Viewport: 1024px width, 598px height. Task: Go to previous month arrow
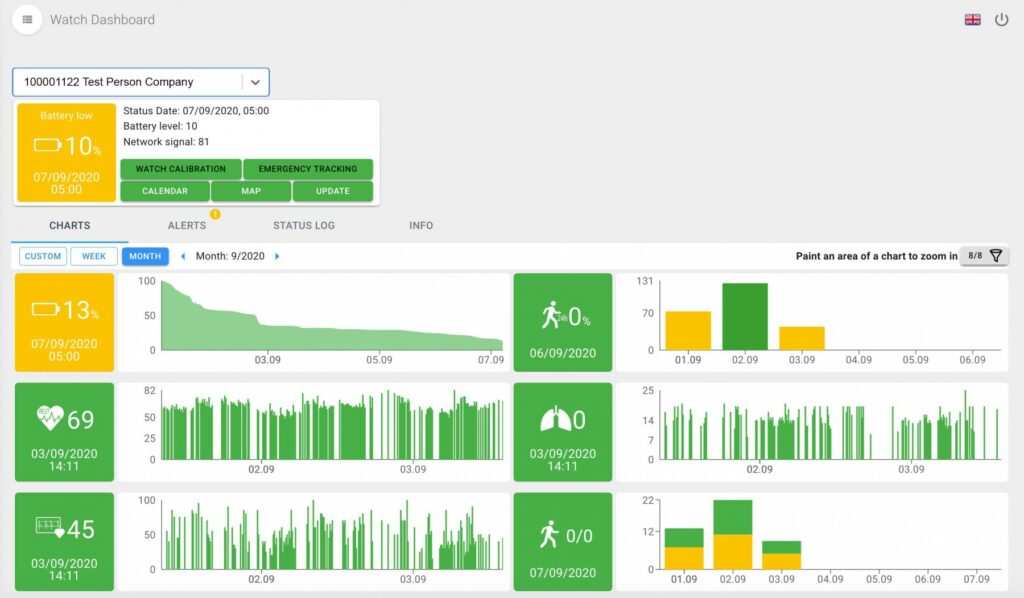[183, 256]
